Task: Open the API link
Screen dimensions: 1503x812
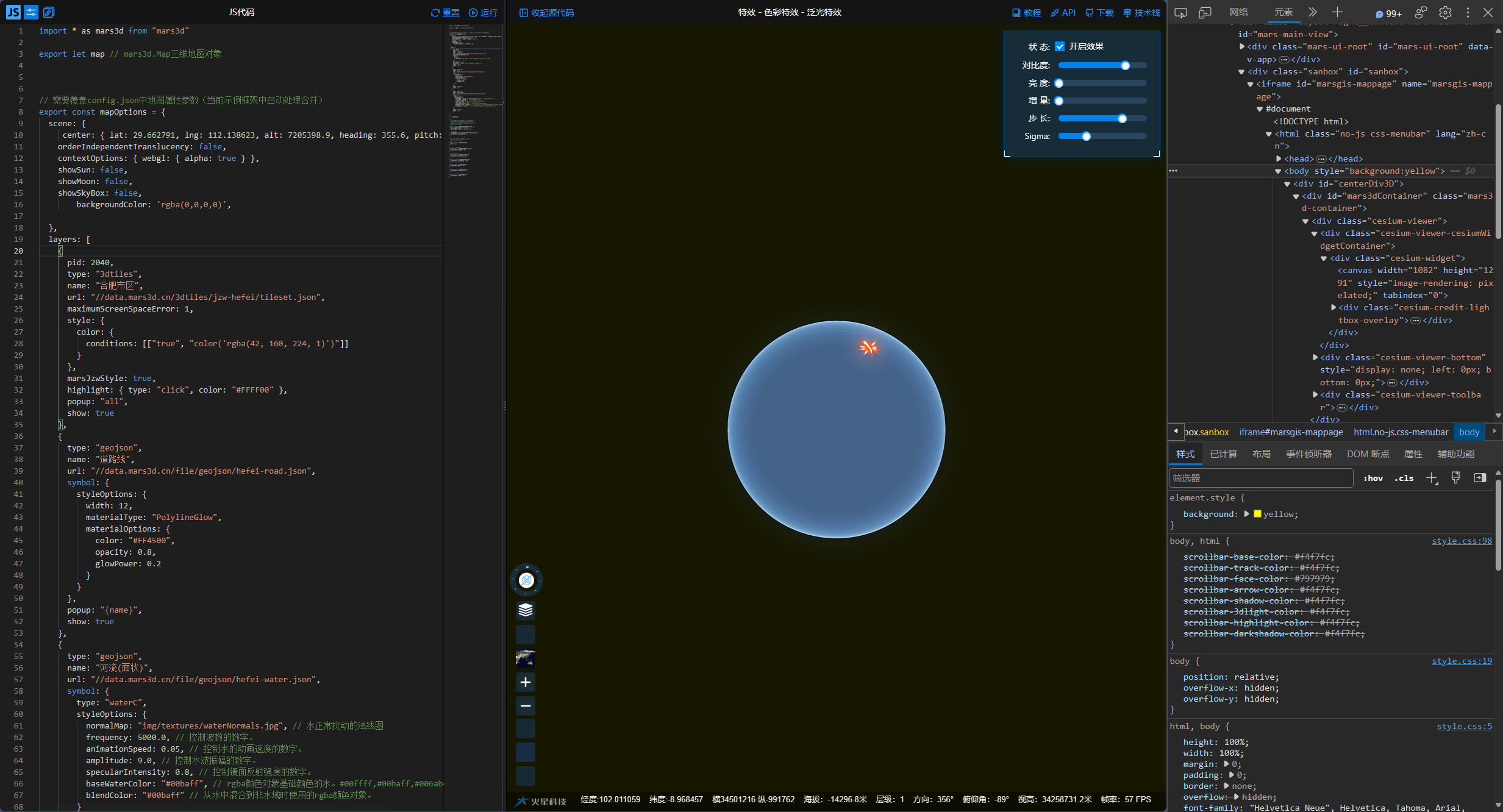Action: [x=1063, y=13]
